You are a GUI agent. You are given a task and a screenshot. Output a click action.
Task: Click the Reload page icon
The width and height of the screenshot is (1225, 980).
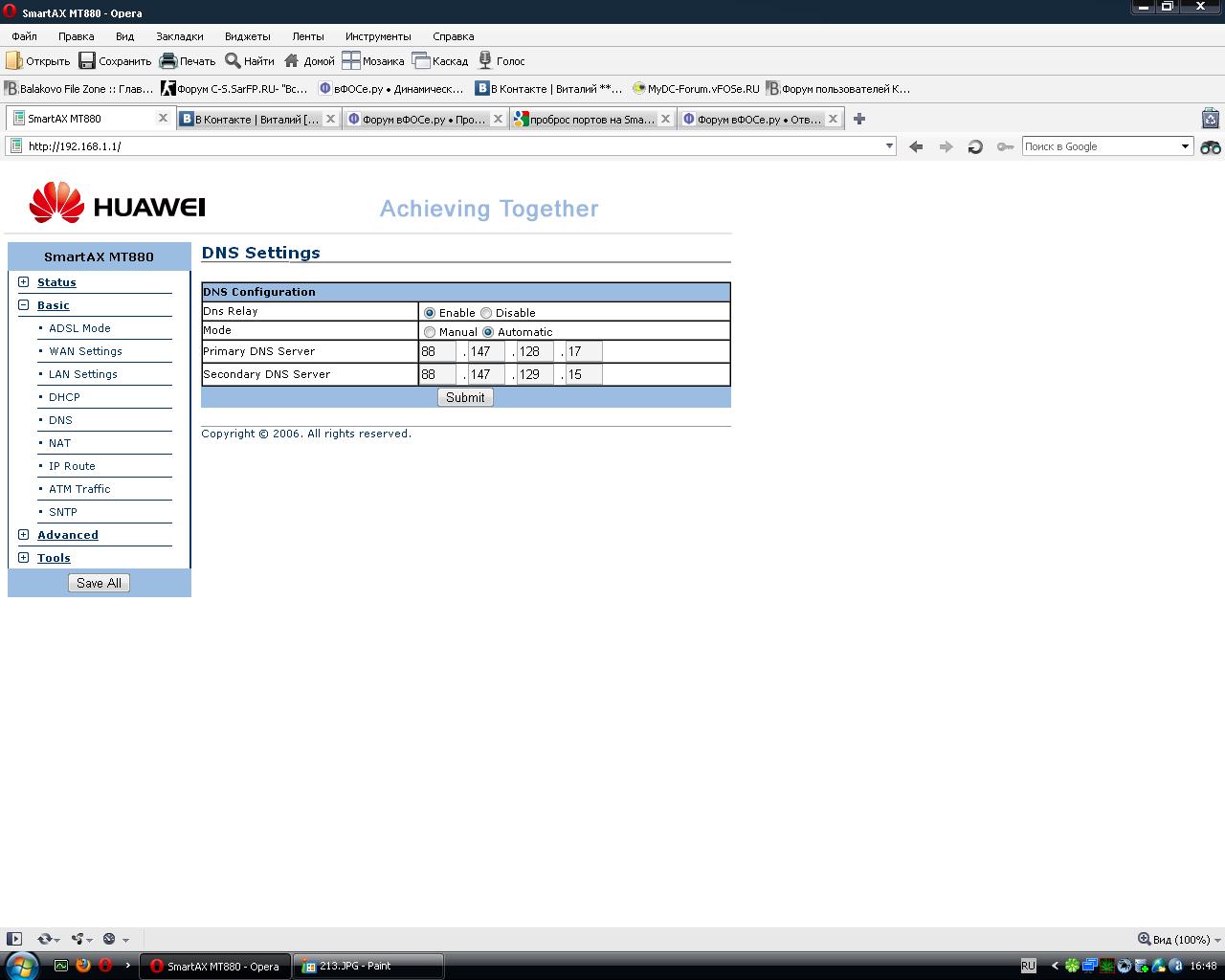pyautogui.click(x=975, y=146)
